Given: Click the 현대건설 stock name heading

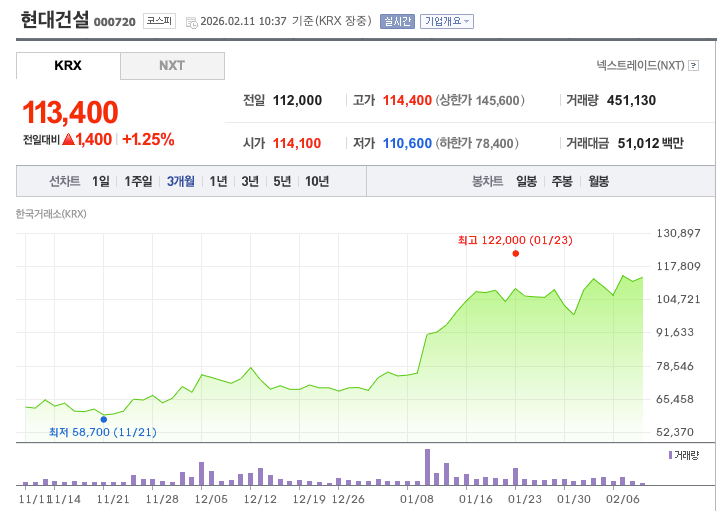Looking at the screenshot, I should [54, 20].
